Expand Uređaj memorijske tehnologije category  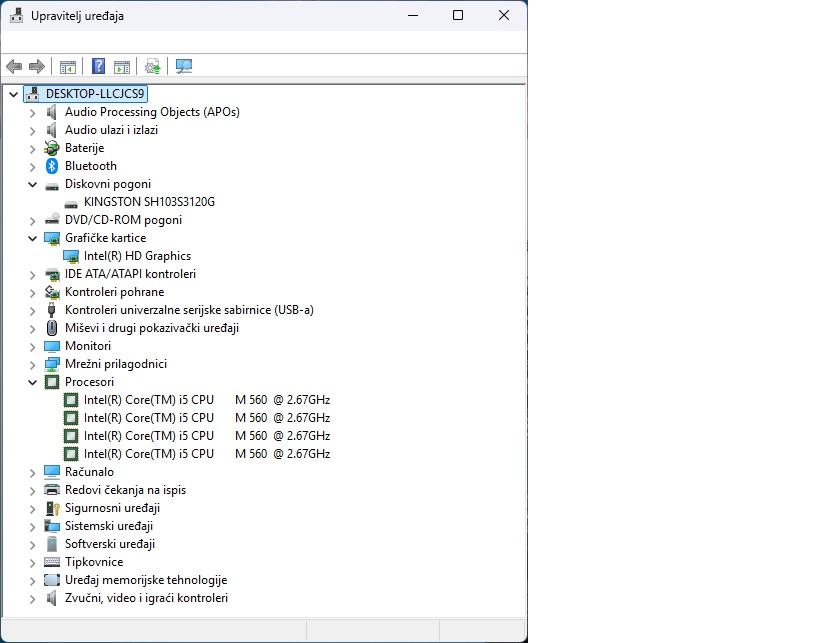pos(32,580)
